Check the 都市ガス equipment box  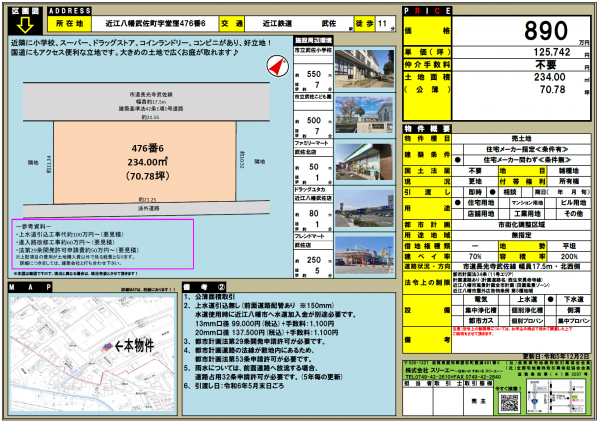(x=458, y=321)
